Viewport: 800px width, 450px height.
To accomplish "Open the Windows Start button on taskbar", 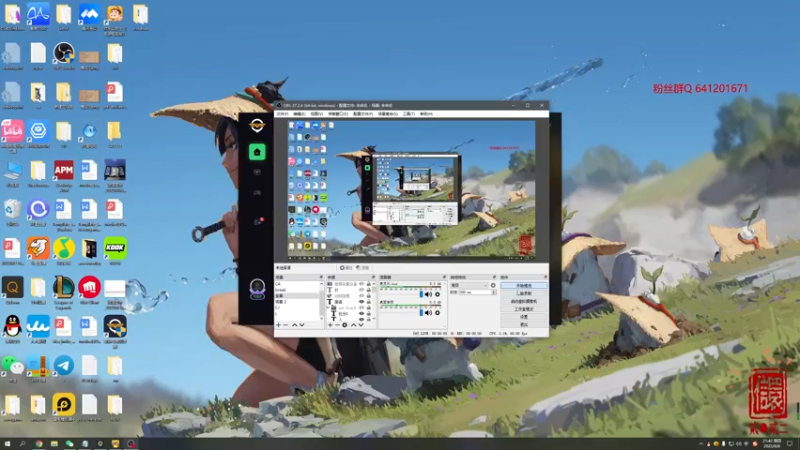I will pos(7,444).
